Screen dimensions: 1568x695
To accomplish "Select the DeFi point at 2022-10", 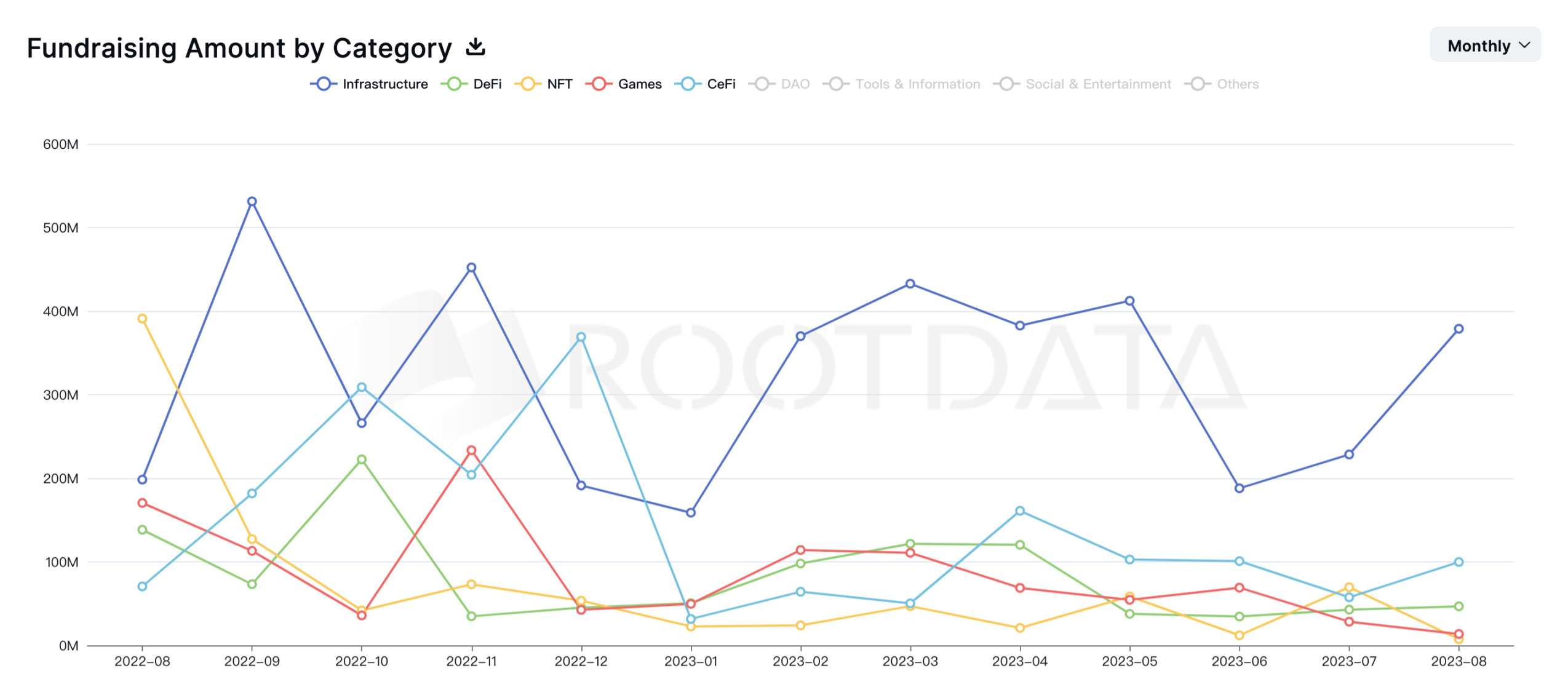I will (362, 459).
